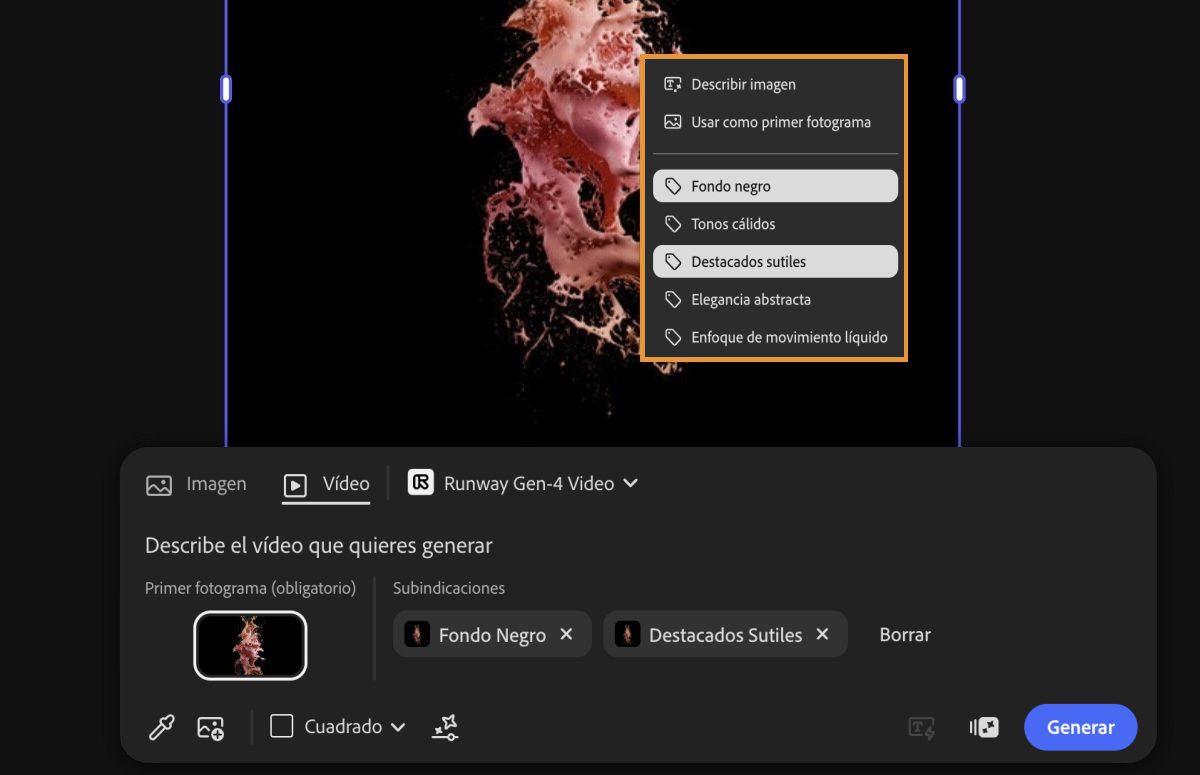
Task: Click the Generar button
Action: 1080,727
